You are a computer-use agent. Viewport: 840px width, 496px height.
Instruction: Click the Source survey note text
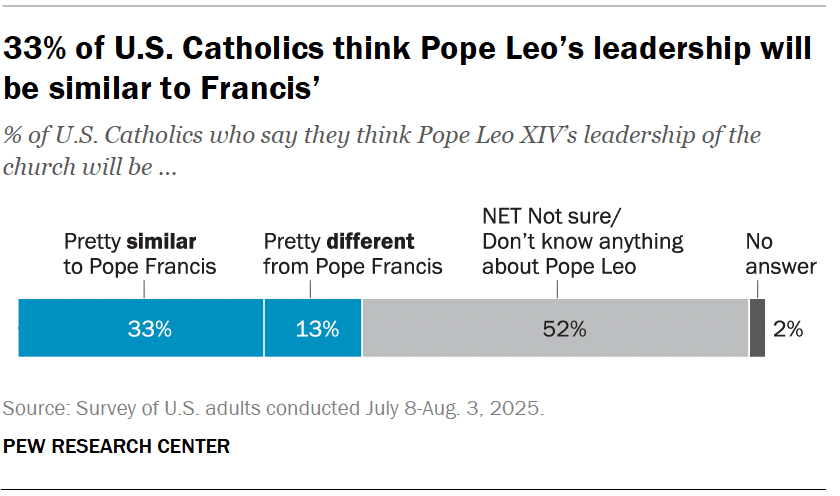[273, 409]
